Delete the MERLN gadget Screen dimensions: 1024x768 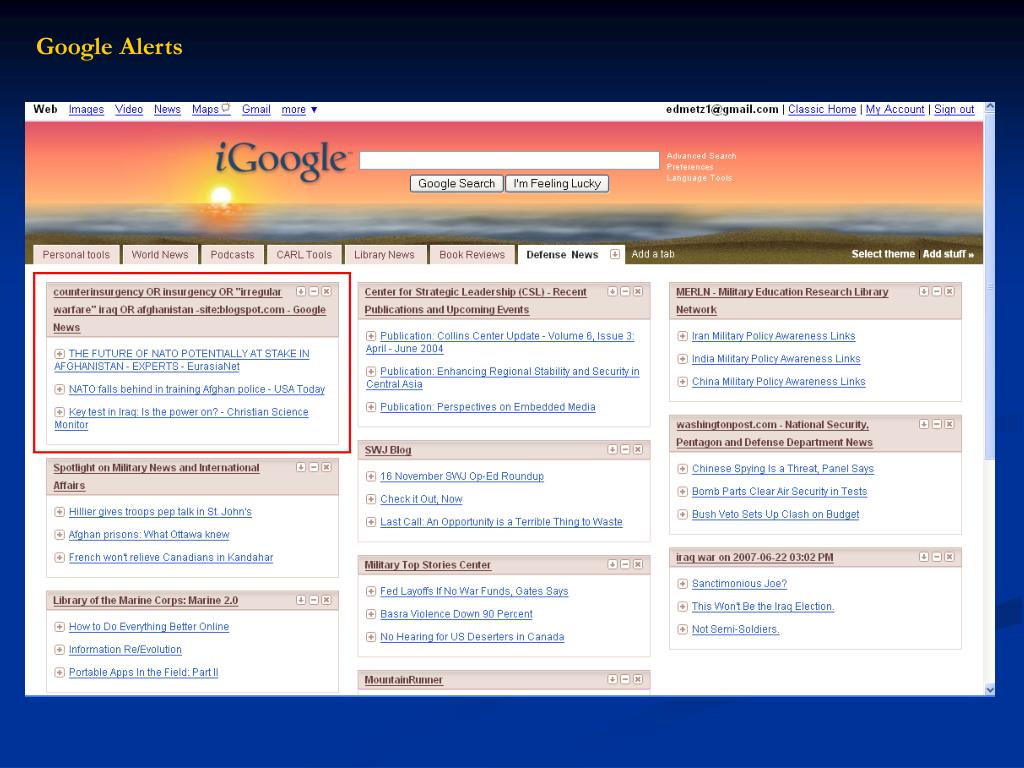[949, 291]
